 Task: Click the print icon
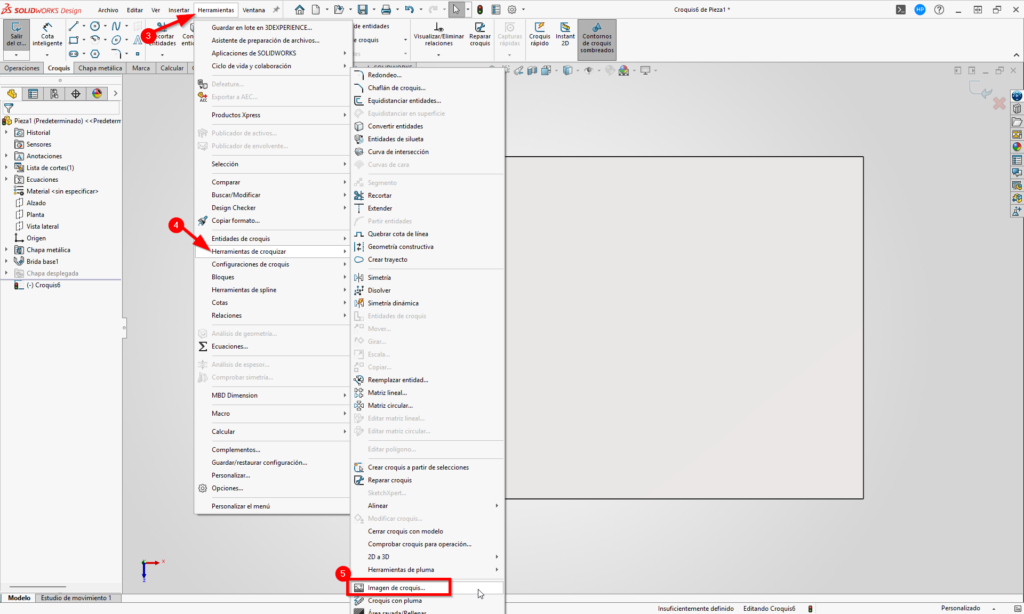pyautogui.click(x=385, y=10)
